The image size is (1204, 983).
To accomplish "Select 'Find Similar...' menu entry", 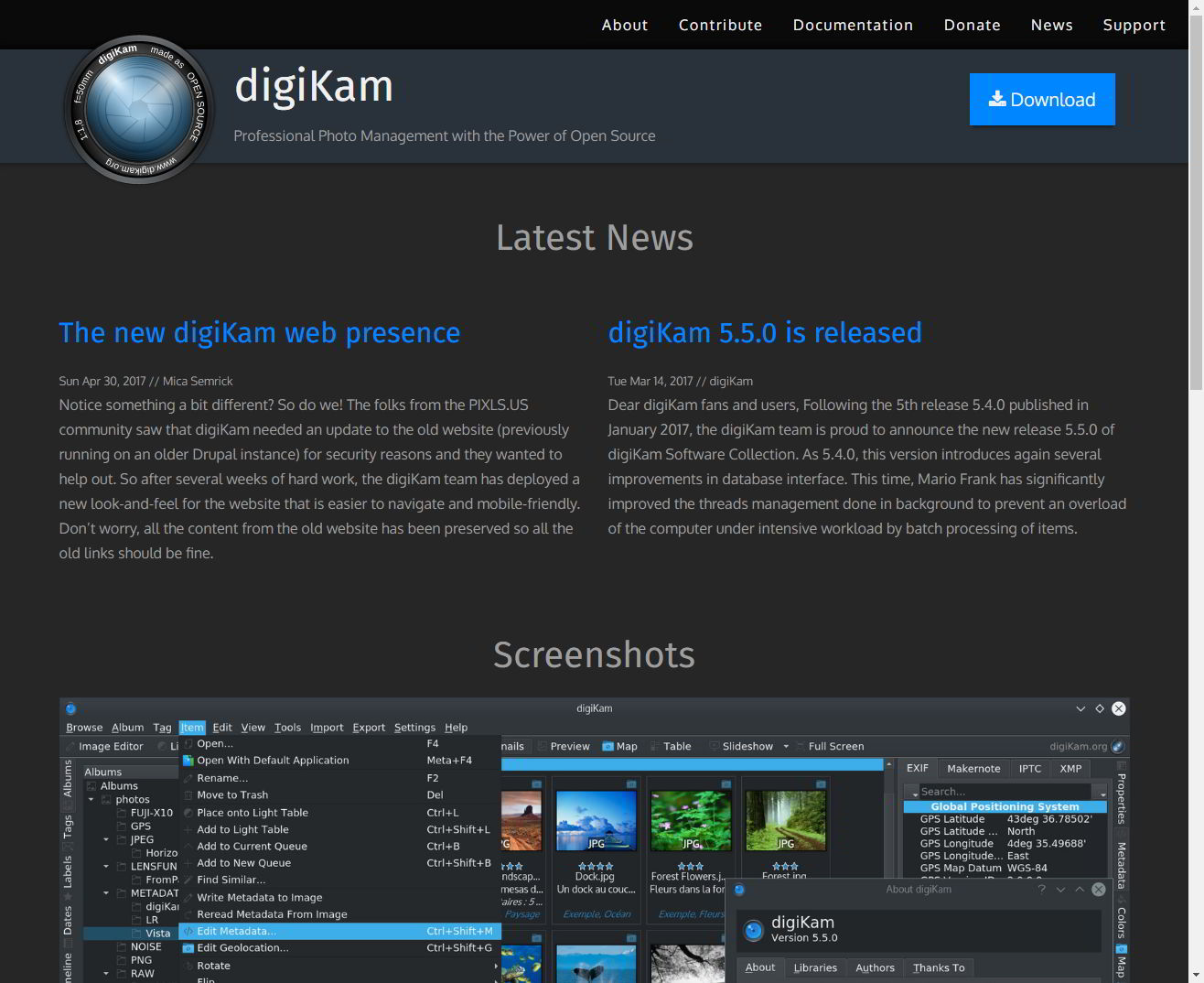I will (340, 880).
